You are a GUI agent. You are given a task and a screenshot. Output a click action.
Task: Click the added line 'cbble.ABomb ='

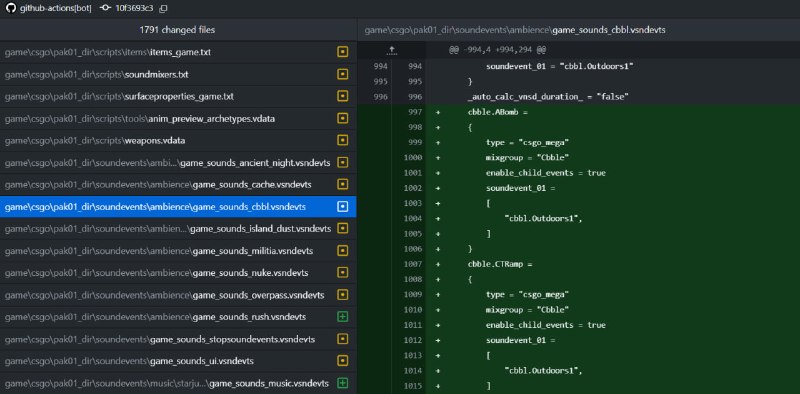click(497, 112)
